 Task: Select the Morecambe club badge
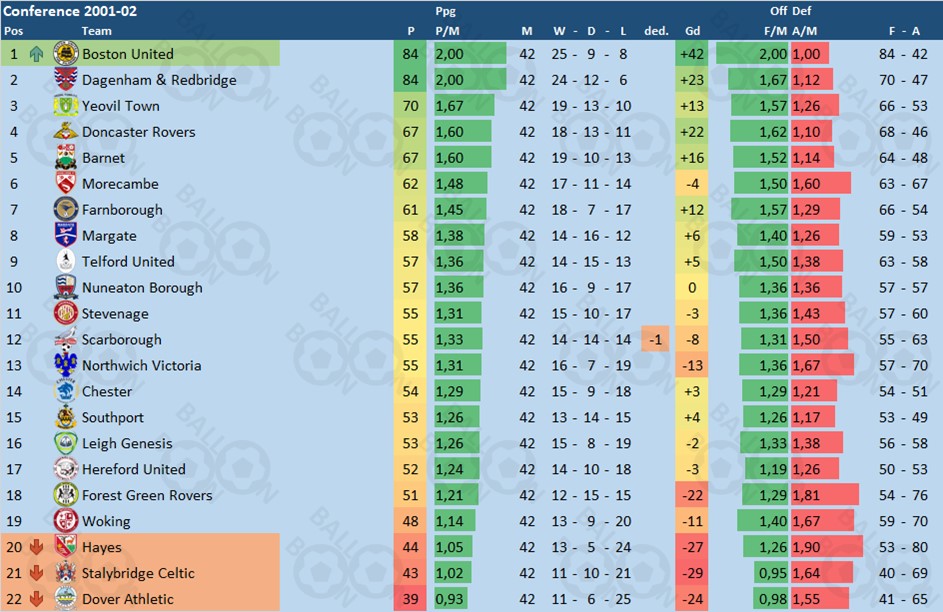[66, 183]
